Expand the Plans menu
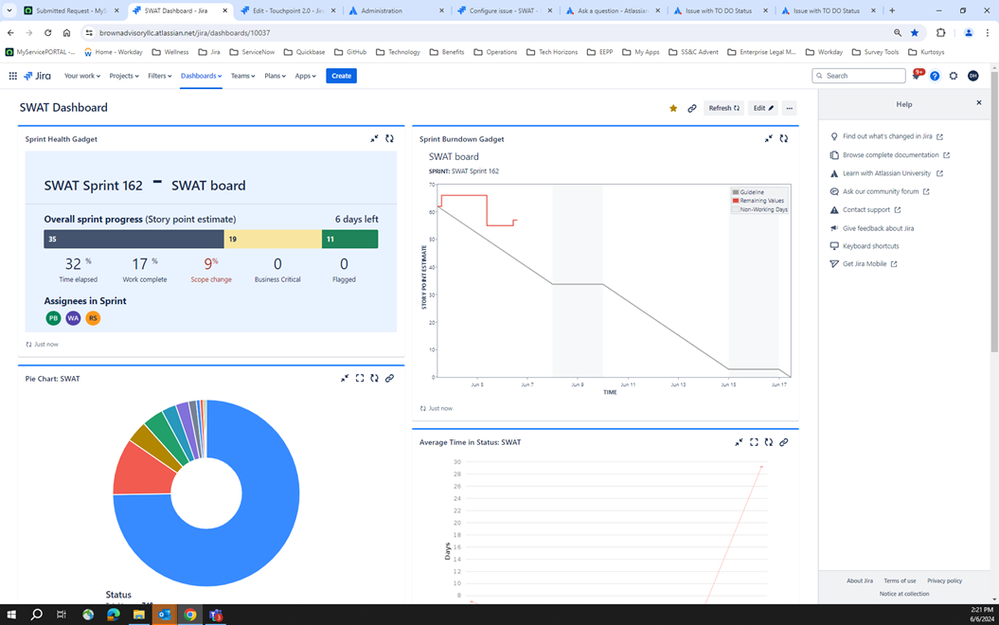The image size is (999, 625). click(x=275, y=76)
